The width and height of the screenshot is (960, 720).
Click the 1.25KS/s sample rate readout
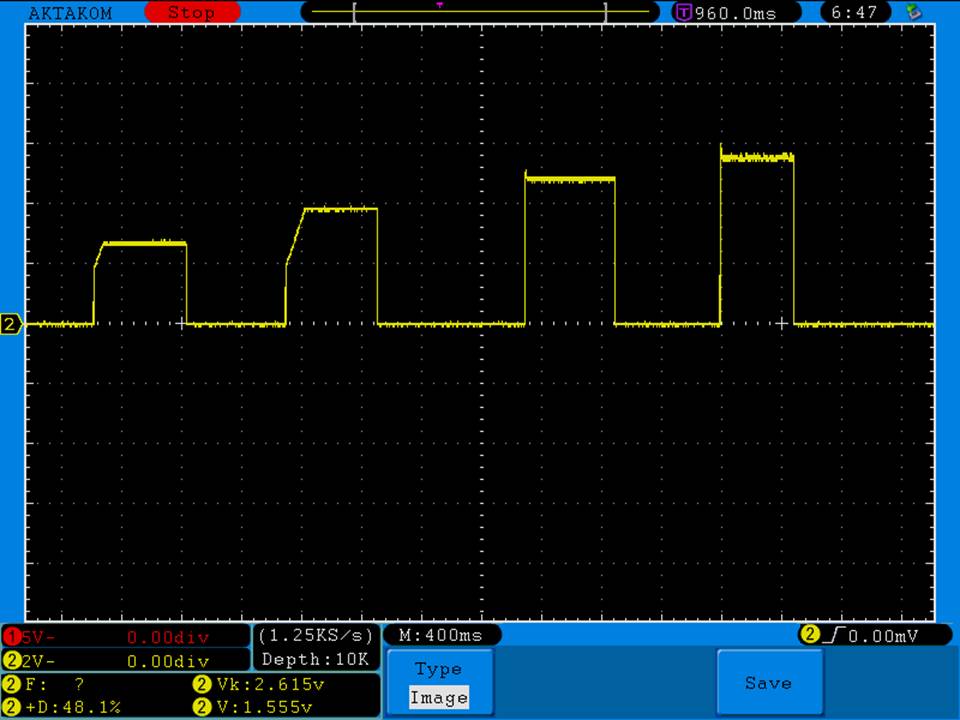(316, 635)
